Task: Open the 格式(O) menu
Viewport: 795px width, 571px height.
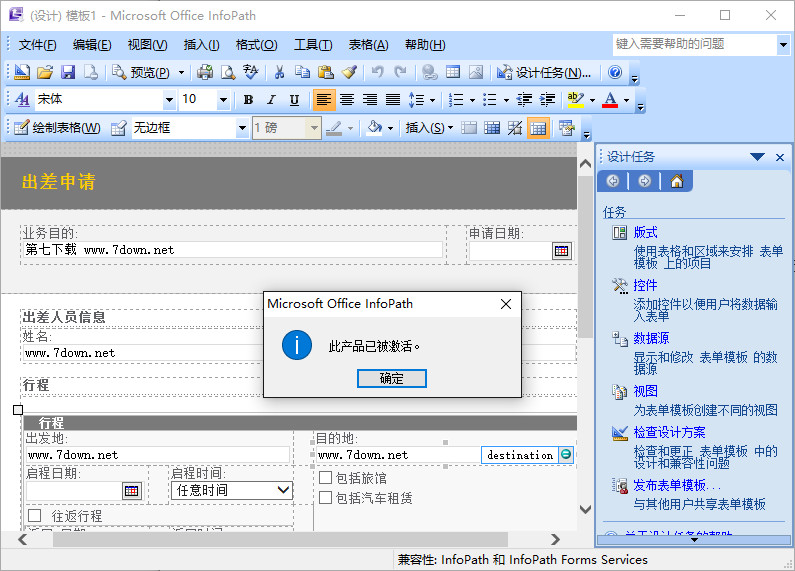Action: coord(256,45)
